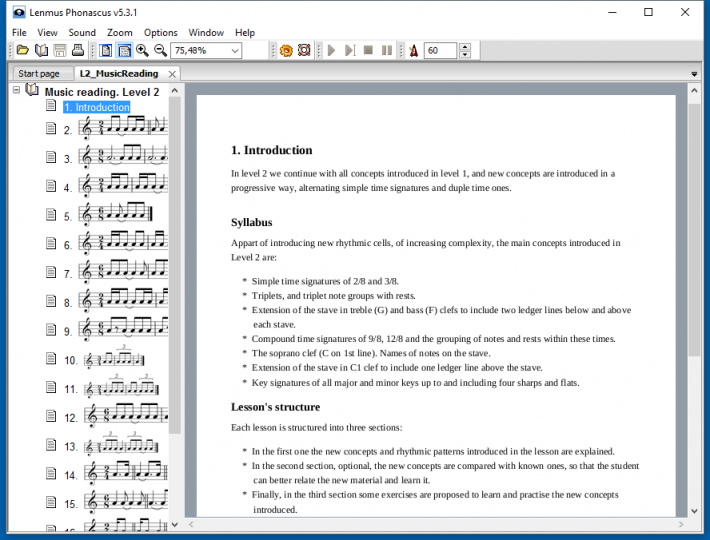
Task: Toggle the metronome icon
Action: [413, 50]
